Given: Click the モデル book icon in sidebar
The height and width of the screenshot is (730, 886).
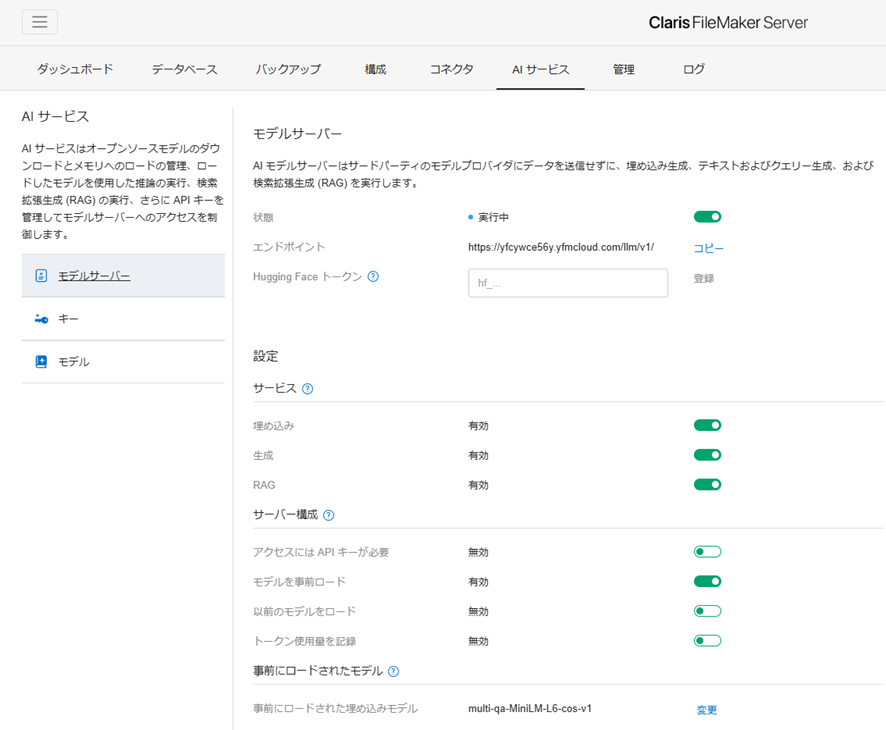Looking at the screenshot, I should (41, 362).
